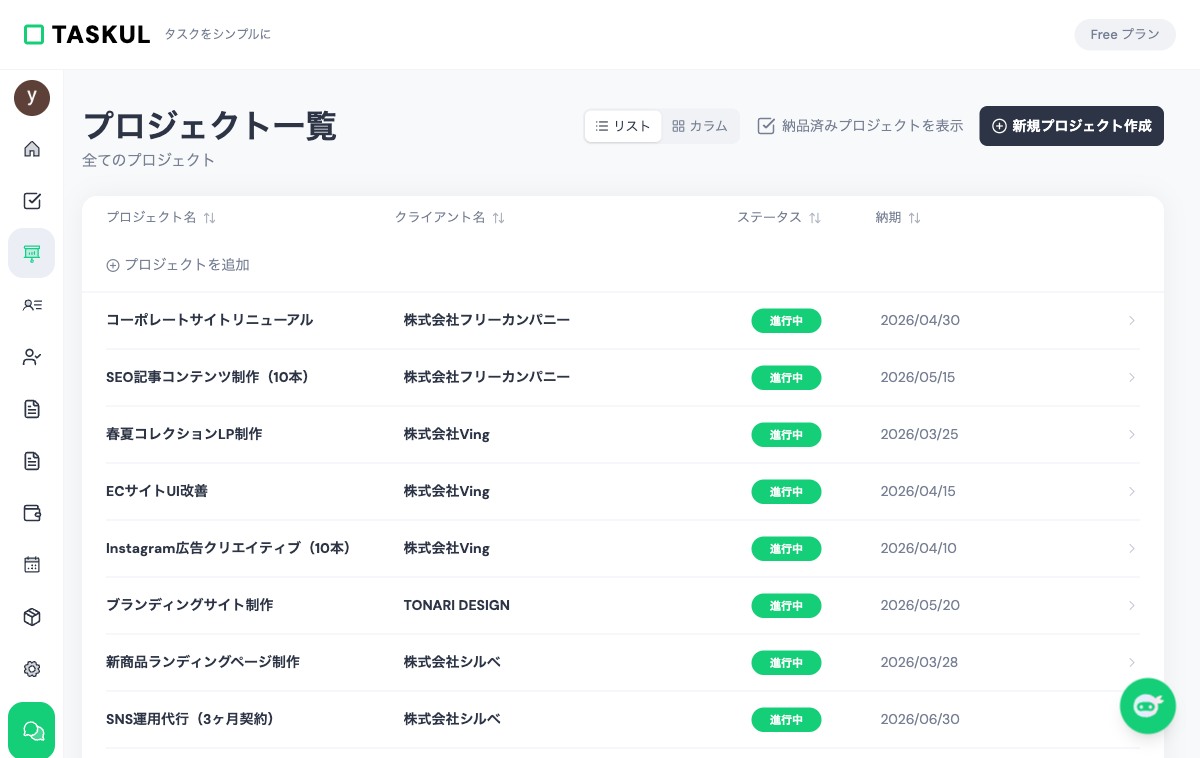Click プロジェクトを追加 link
Viewport: 1200px width, 758px height.
click(178, 265)
